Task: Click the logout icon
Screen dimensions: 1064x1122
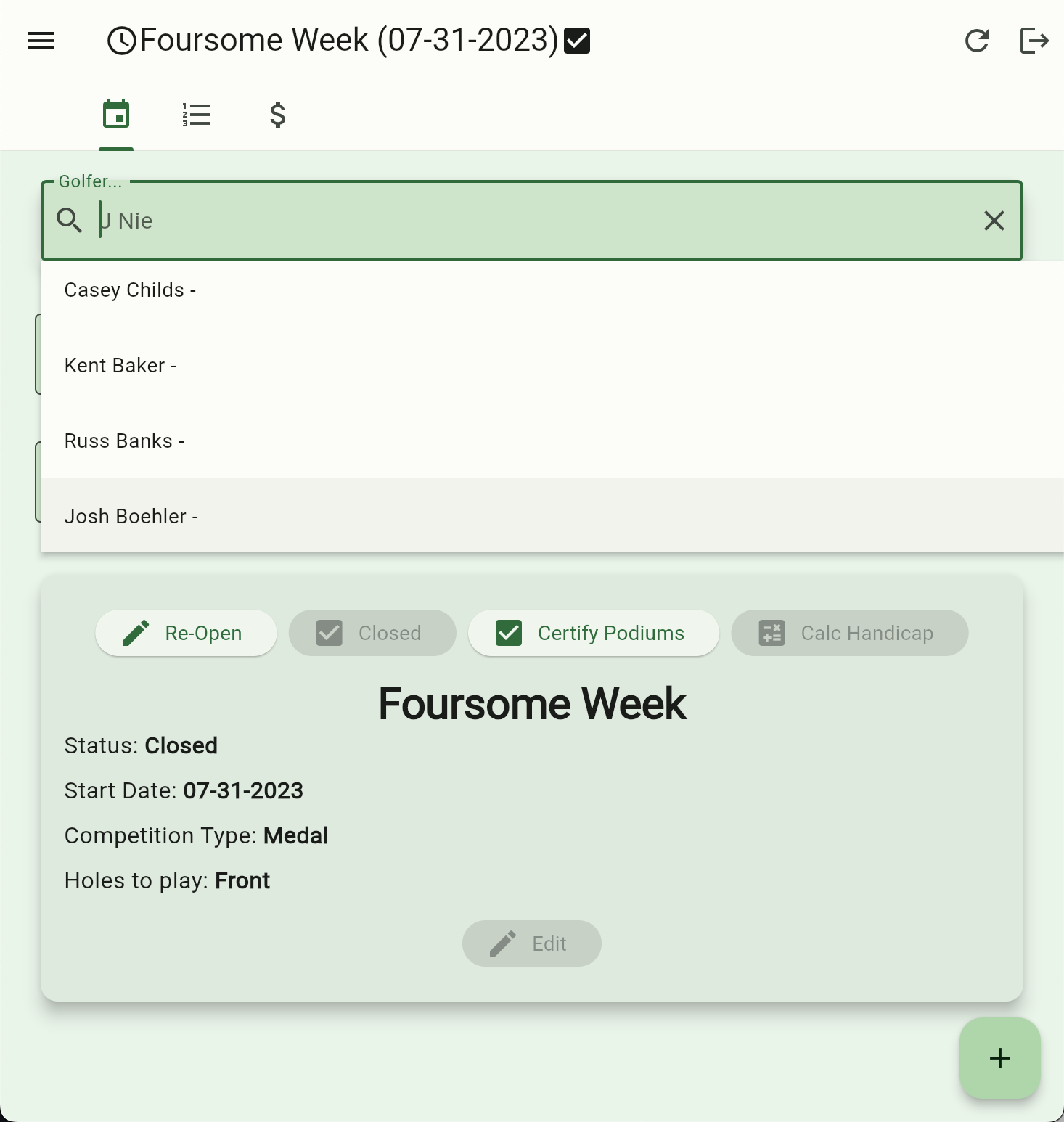Action: [1034, 41]
